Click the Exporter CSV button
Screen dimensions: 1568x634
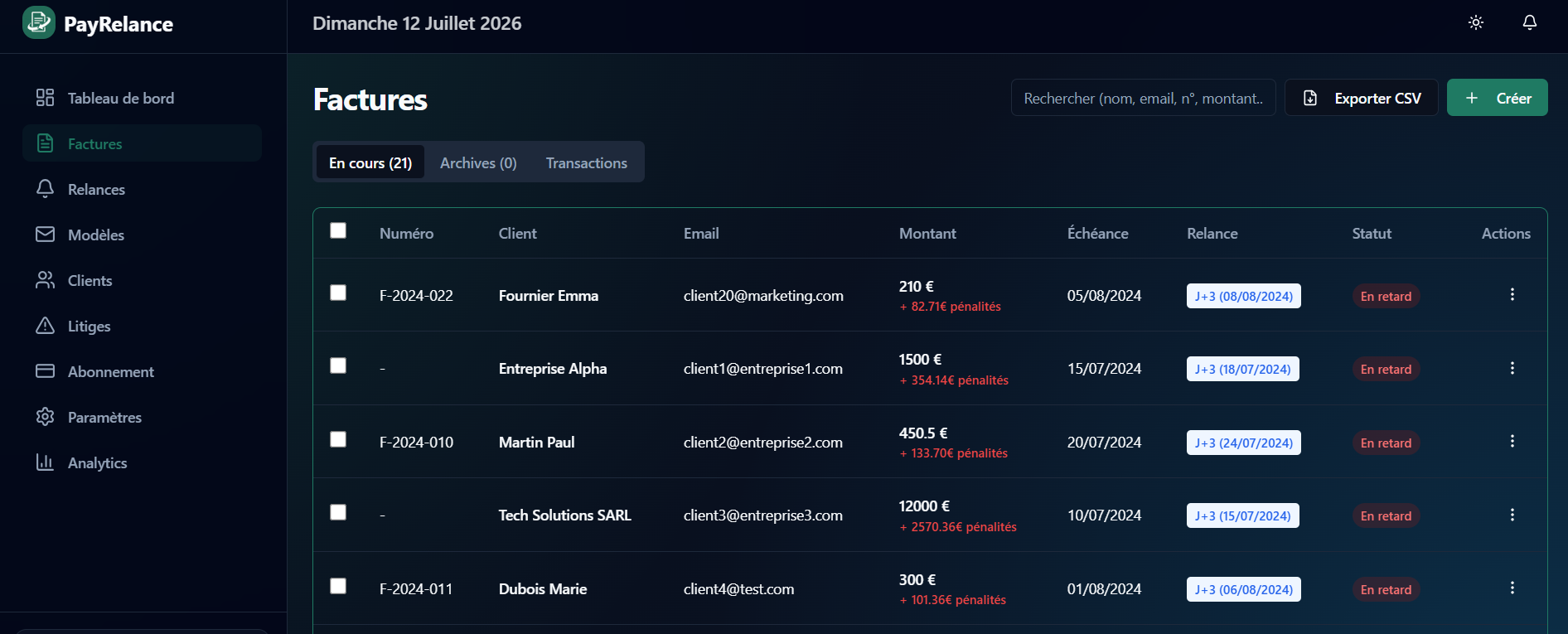(x=1362, y=98)
